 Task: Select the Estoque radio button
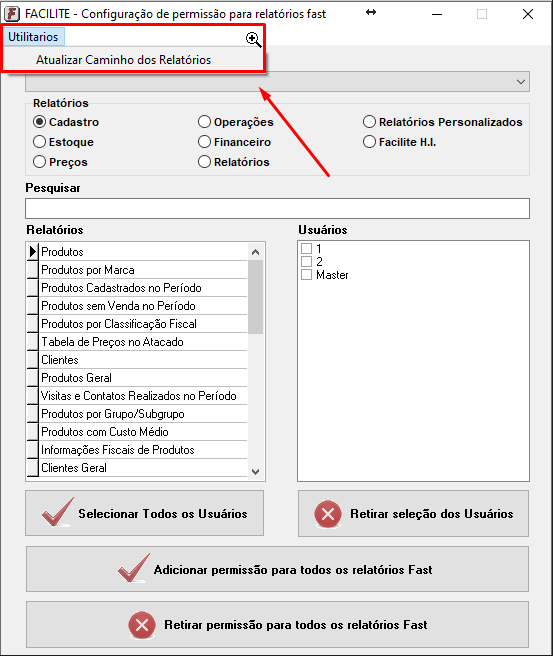click(x=39, y=142)
